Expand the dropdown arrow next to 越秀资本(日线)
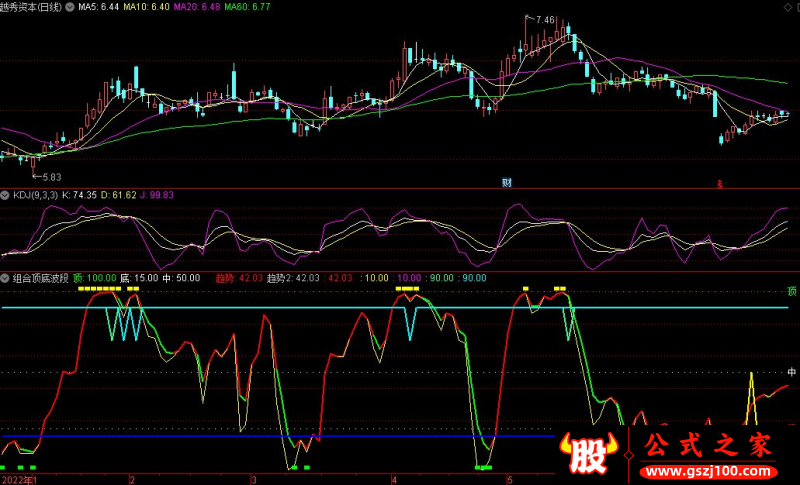Image resolution: width=800 pixels, height=485 pixels. pos(69,6)
